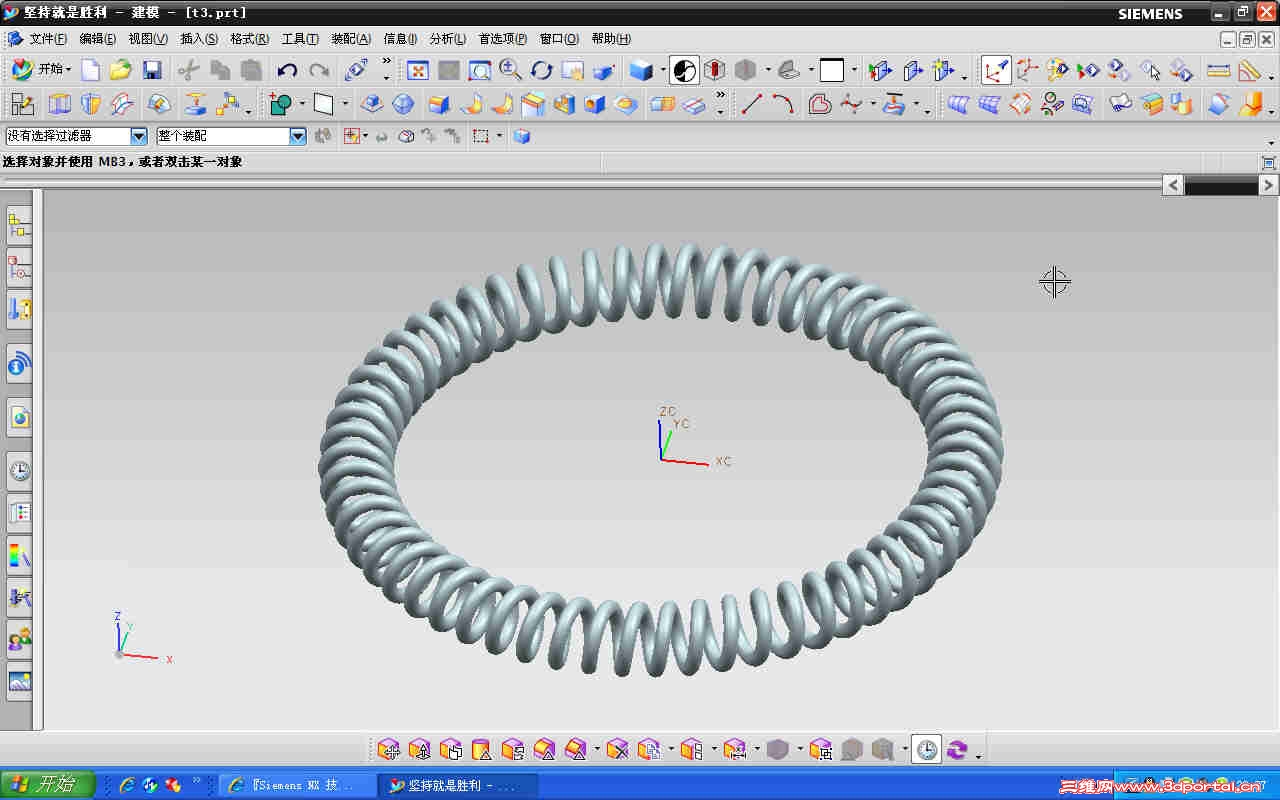
Task: Open a file with the folder icon
Action: pos(121,70)
